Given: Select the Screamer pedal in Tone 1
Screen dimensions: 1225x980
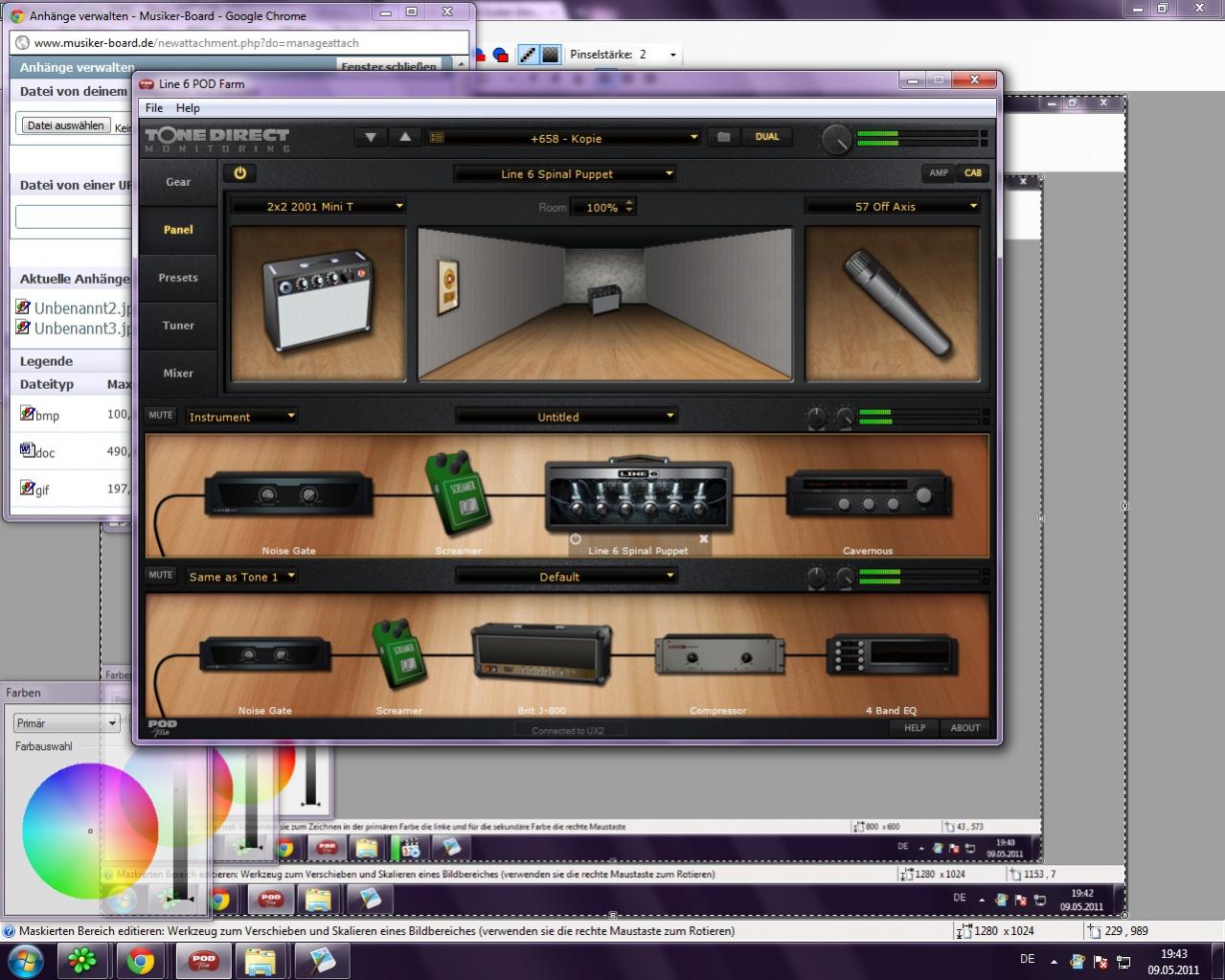Looking at the screenshot, I should click(458, 492).
